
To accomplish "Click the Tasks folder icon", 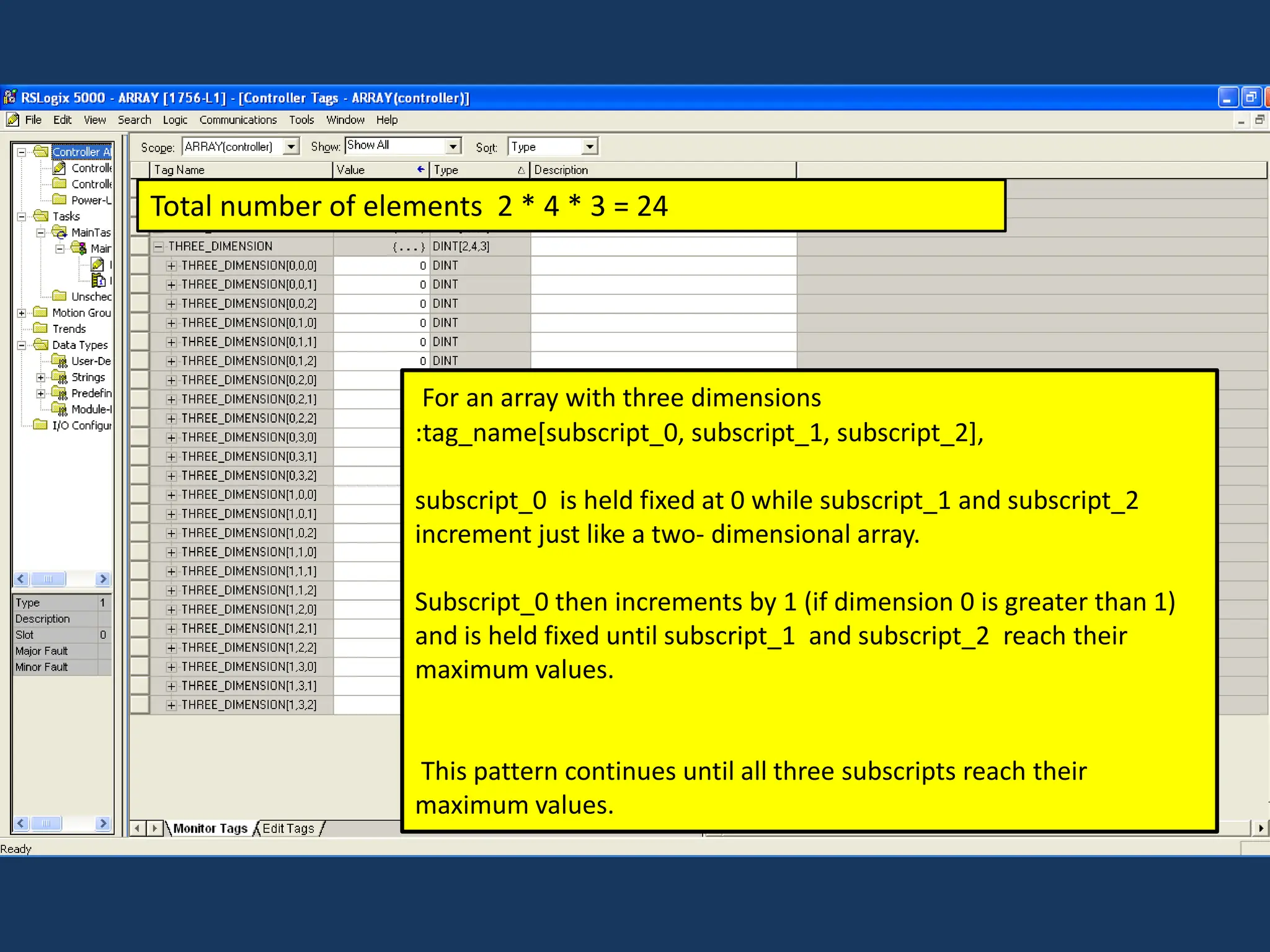I will (41, 216).
